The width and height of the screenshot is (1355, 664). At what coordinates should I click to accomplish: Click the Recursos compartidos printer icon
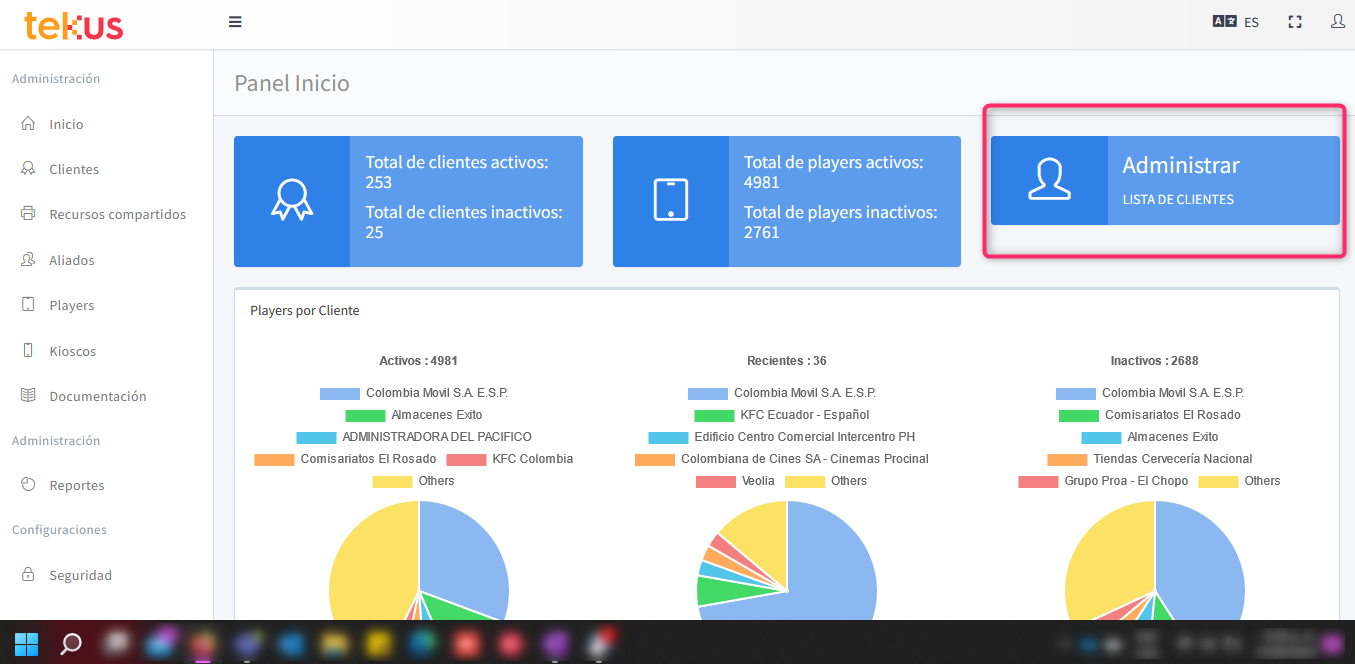(x=28, y=214)
